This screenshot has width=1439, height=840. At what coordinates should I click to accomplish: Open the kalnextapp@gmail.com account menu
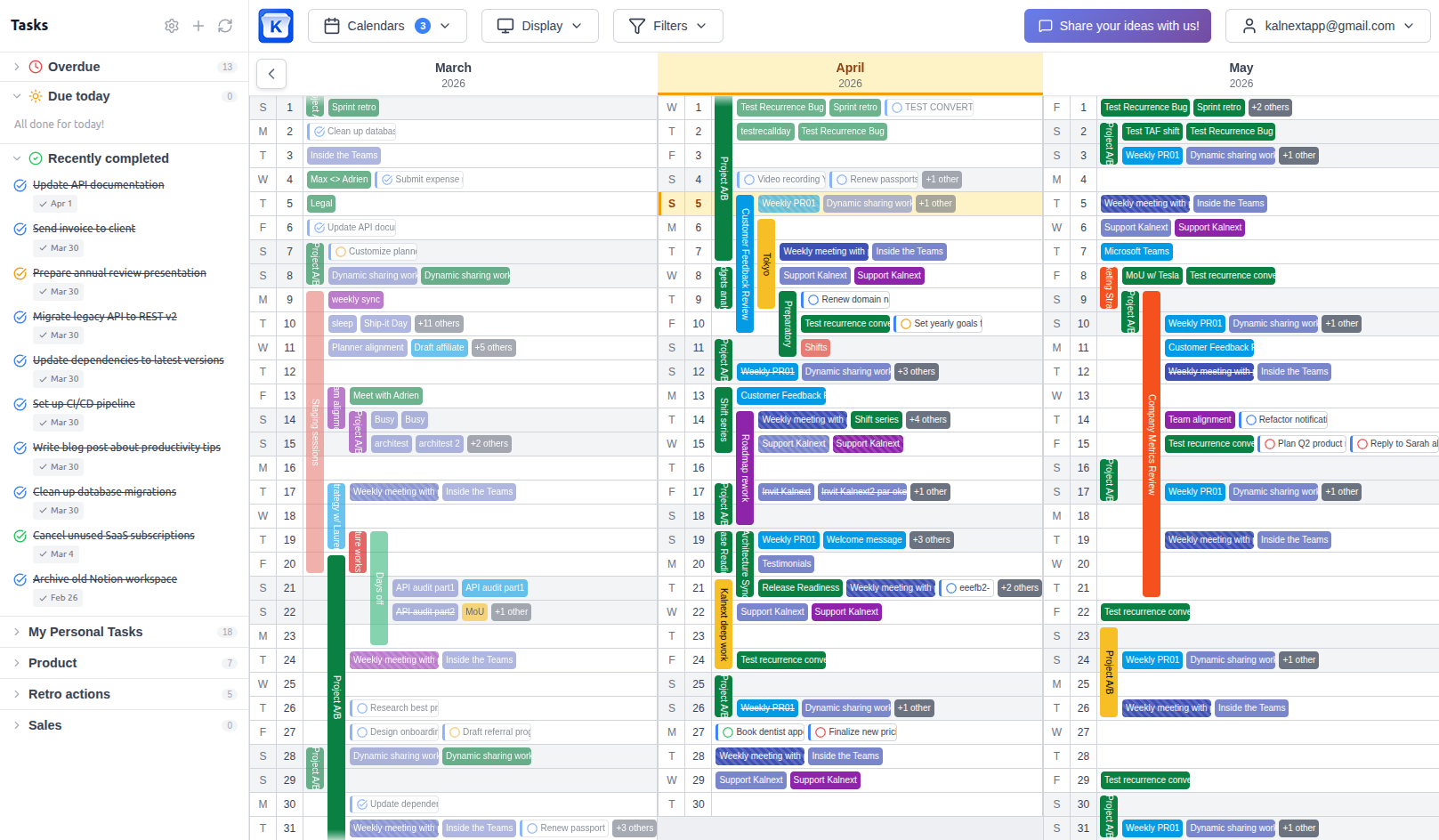pos(1327,26)
